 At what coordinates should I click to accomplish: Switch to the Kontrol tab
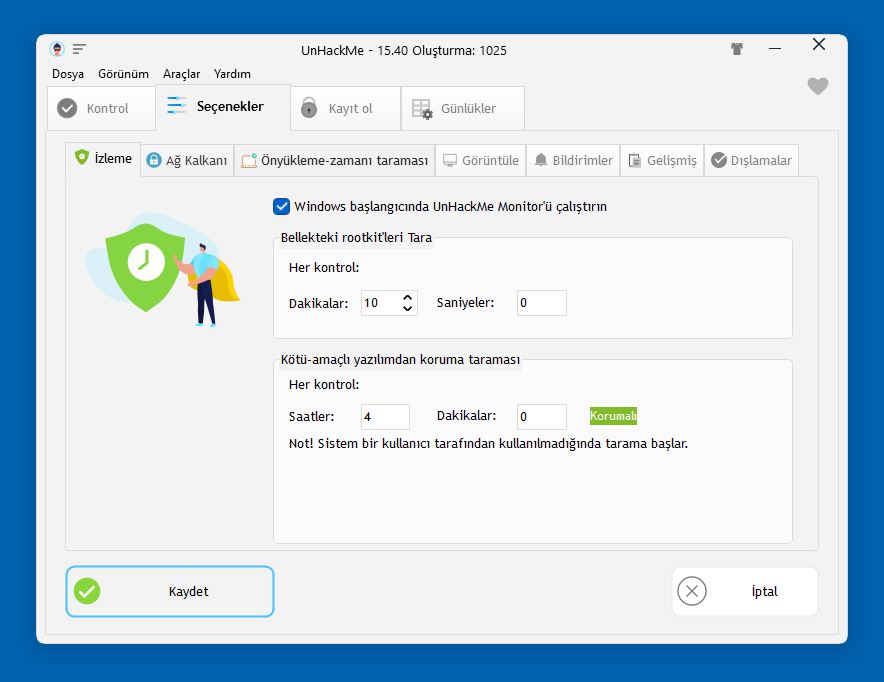(x=101, y=108)
